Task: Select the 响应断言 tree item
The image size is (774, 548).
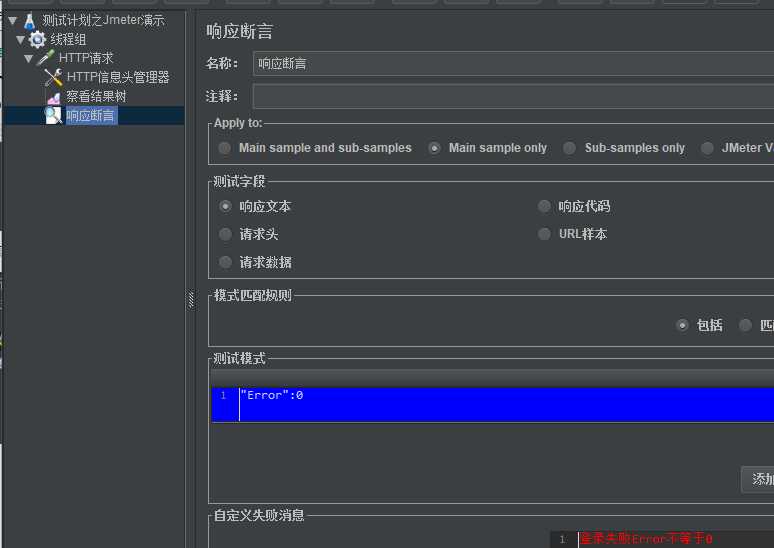Action: [91, 116]
